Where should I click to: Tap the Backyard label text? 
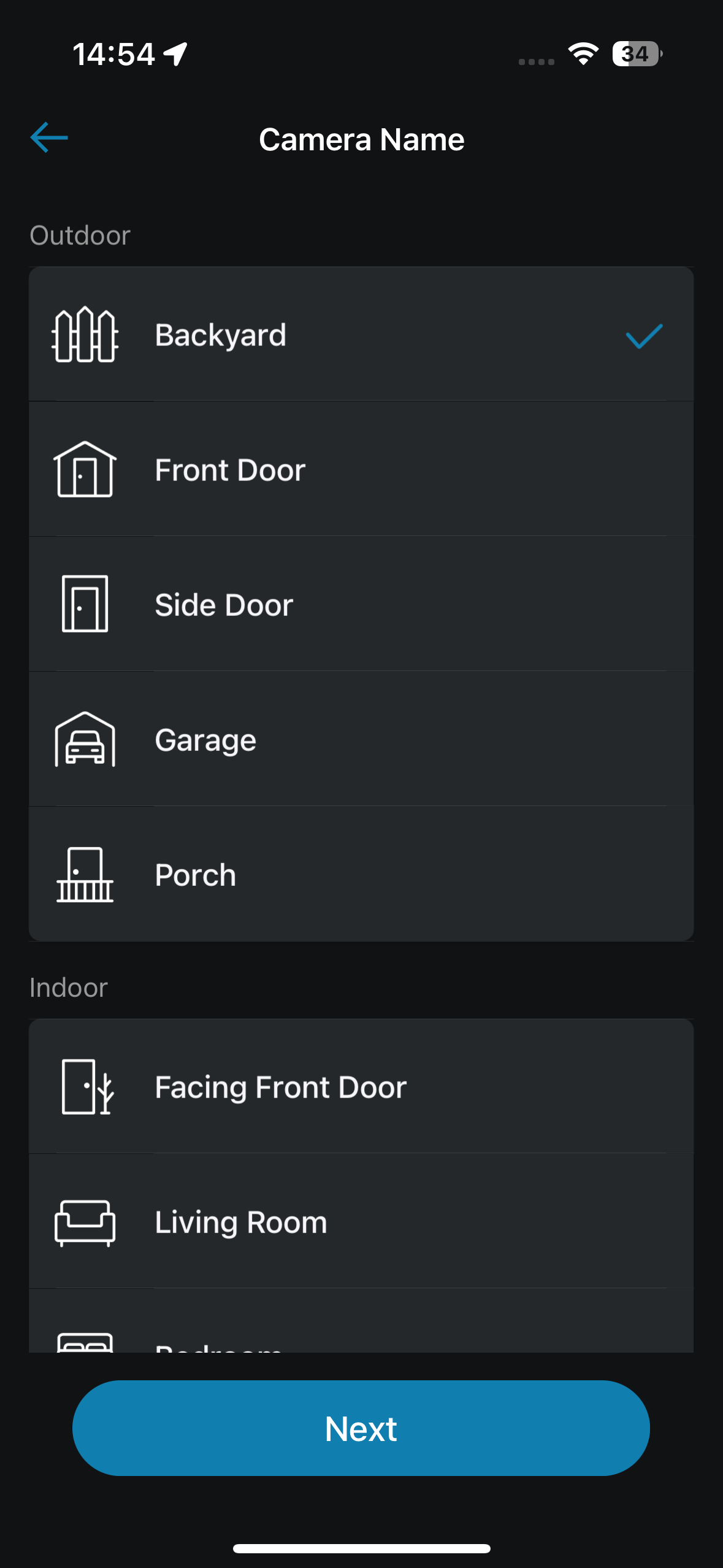(x=220, y=335)
